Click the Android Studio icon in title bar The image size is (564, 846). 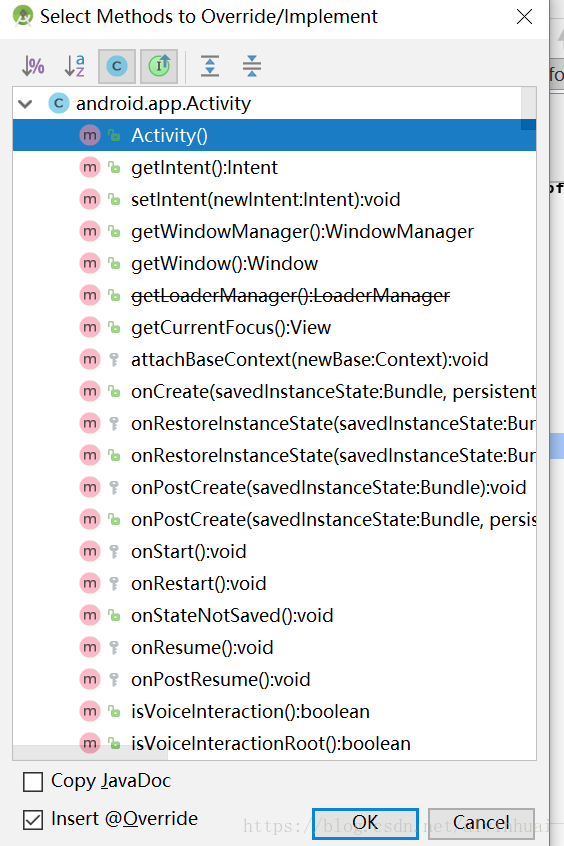[x=23, y=16]
